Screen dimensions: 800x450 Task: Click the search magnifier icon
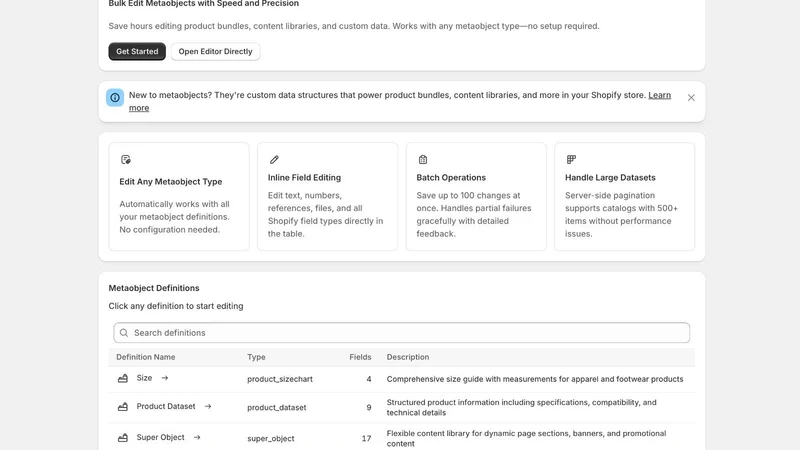123,333
